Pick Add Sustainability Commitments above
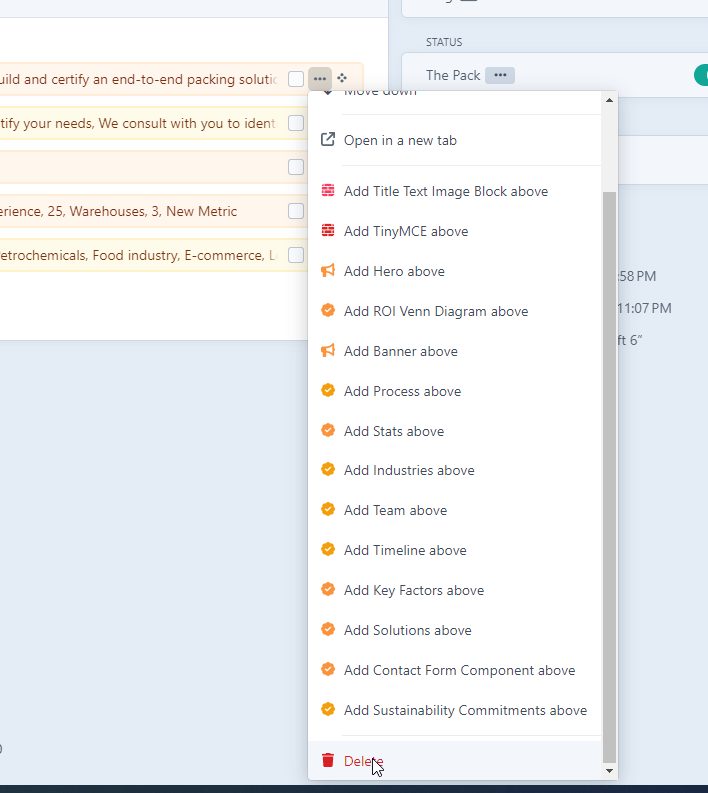Viewport: 708px width, 793px height. tap(465, 710)
